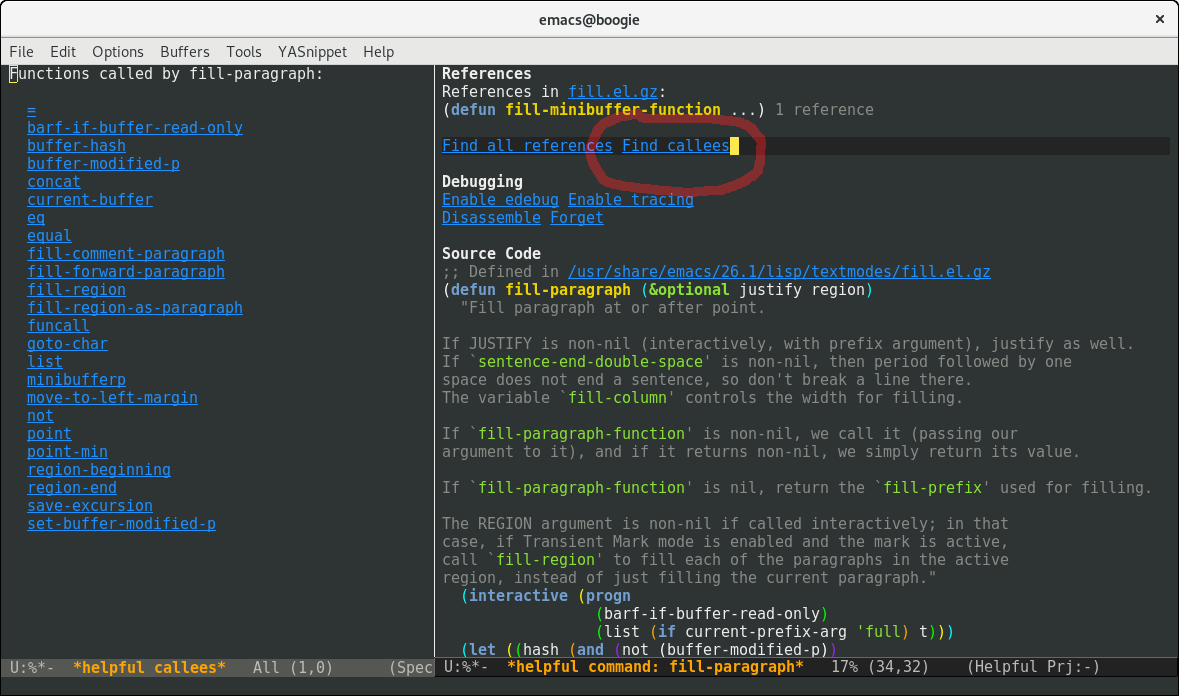Follow the set-buffer-modified-p callee link
The width and height of the screenshot is (1179, 696).
click(x=121, y=524)
